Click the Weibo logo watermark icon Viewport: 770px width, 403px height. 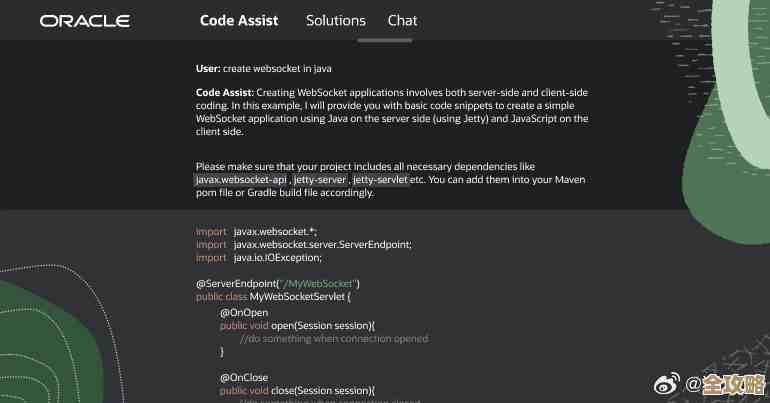pos(667,384)
